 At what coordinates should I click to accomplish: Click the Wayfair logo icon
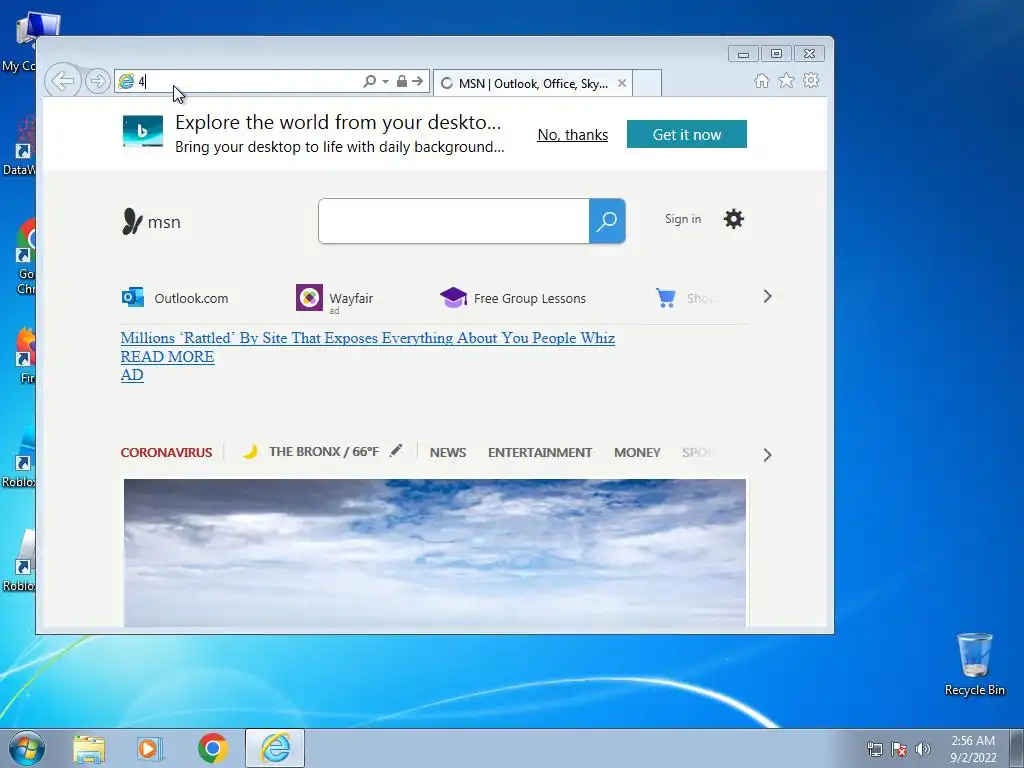point(310,298)
